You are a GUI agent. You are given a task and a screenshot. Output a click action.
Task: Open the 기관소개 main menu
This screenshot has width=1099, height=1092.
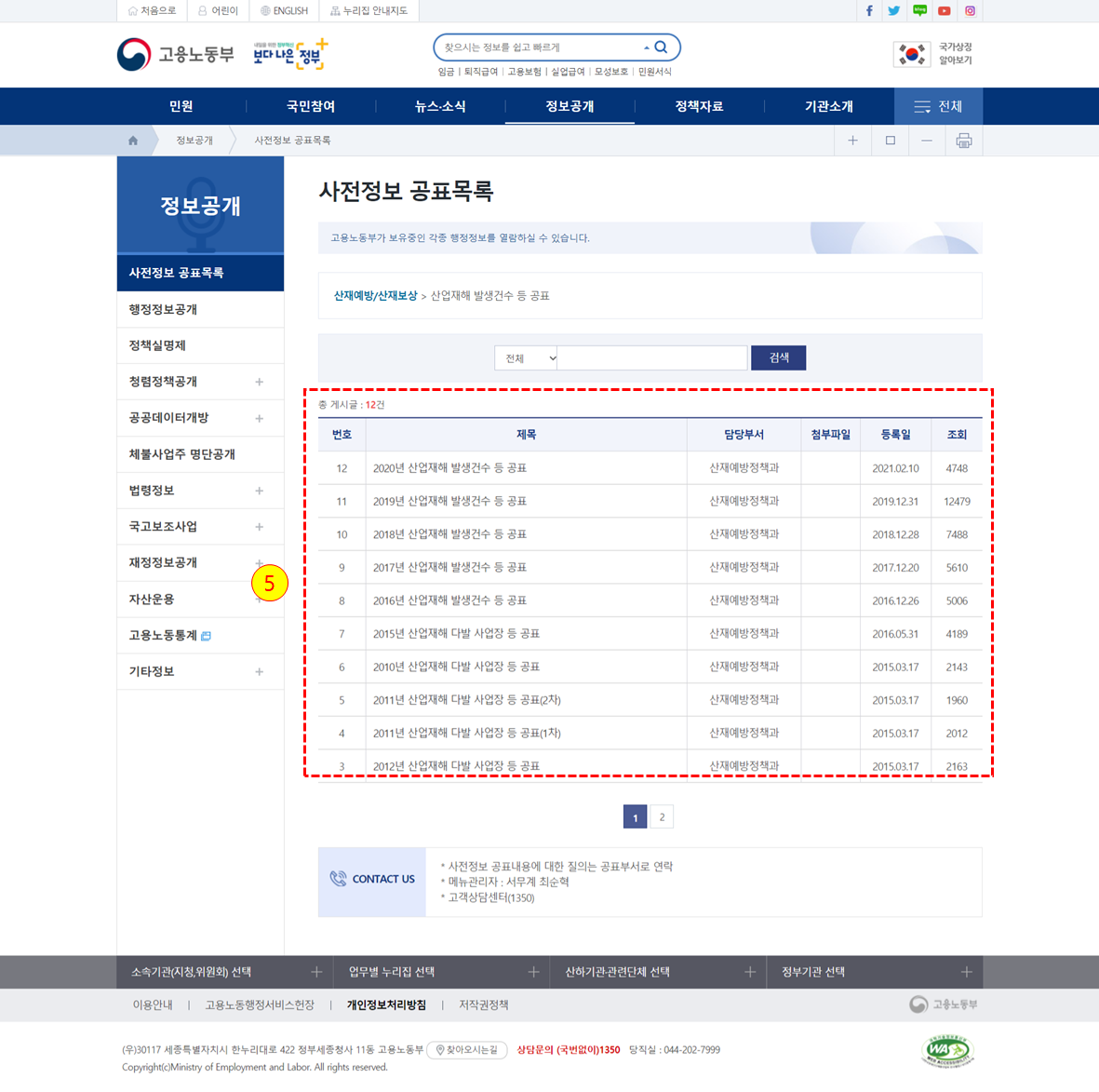point(829,106)
